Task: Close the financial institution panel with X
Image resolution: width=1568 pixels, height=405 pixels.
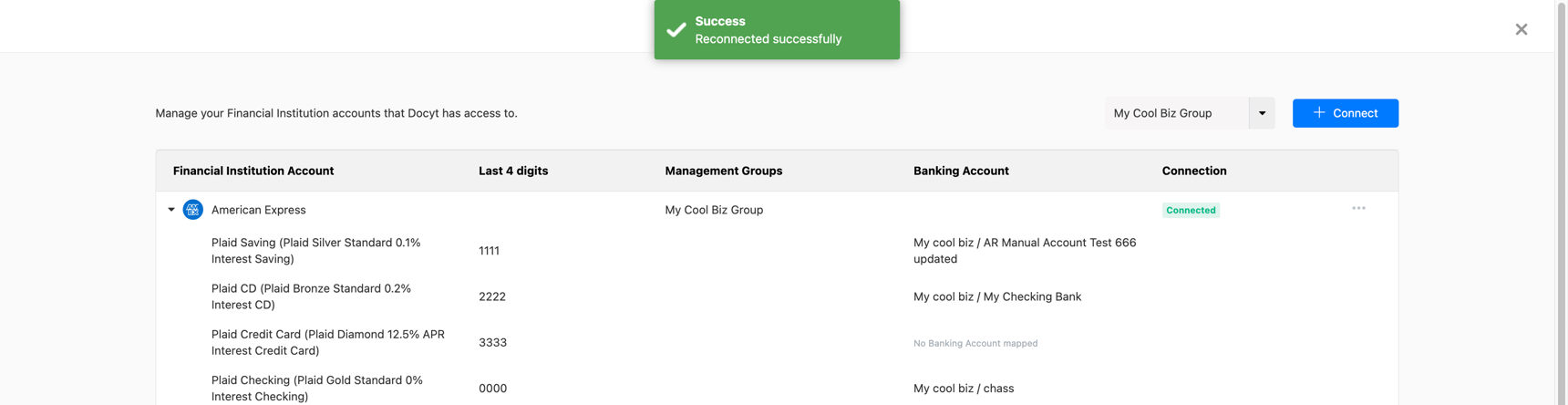Action: 1522,29
